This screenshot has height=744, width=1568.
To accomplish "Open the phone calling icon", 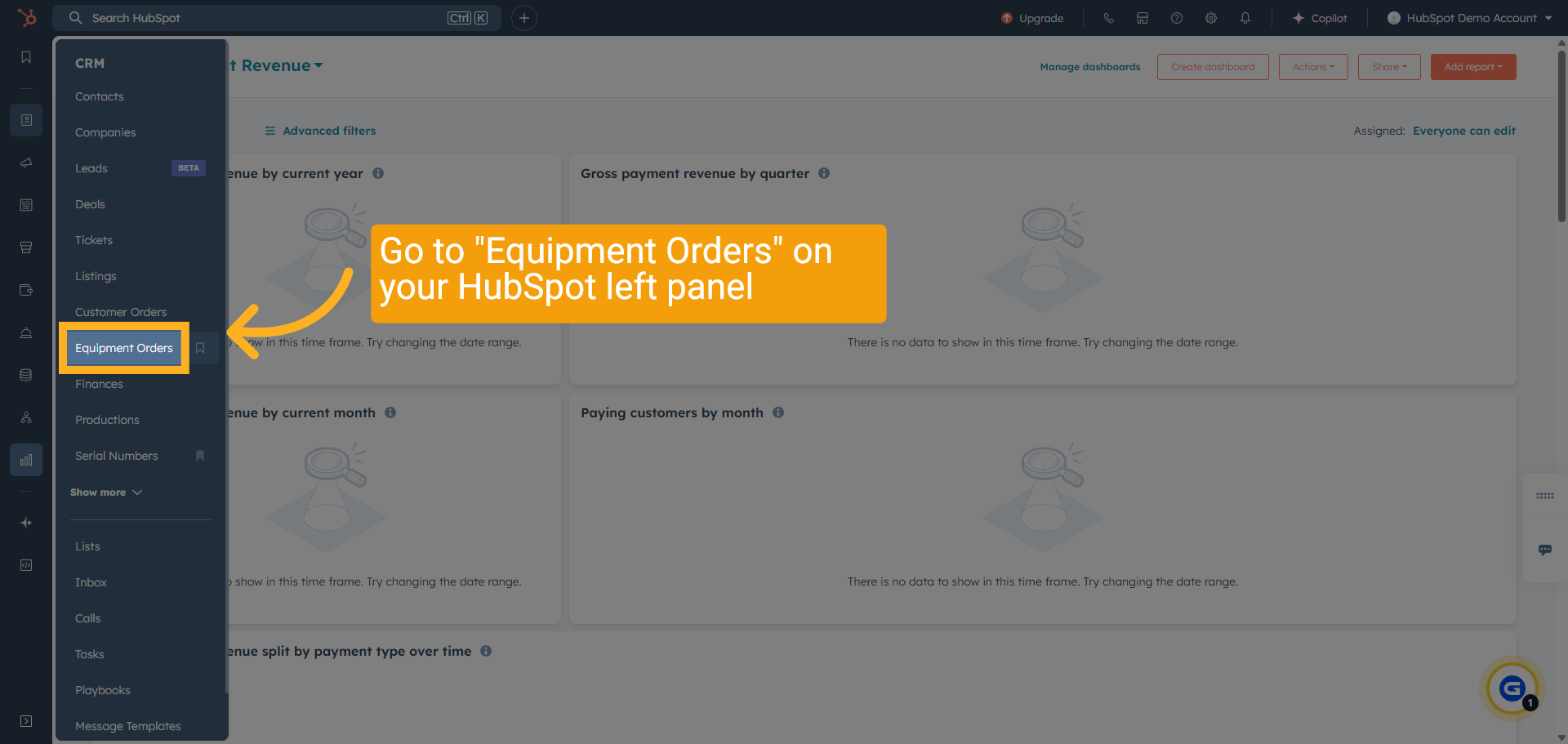I will (1108, 18).
